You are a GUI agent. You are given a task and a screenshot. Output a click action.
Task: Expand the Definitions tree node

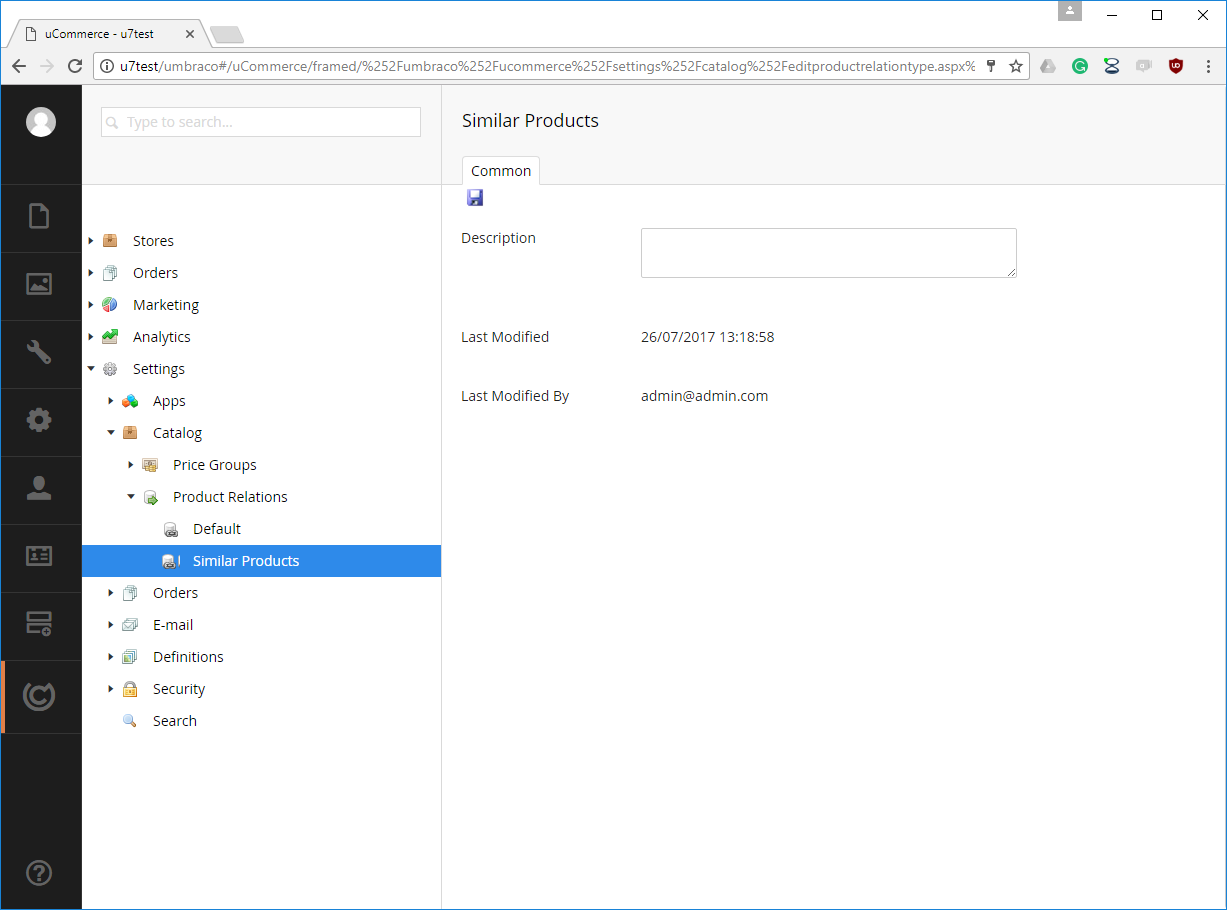point(111,657)
